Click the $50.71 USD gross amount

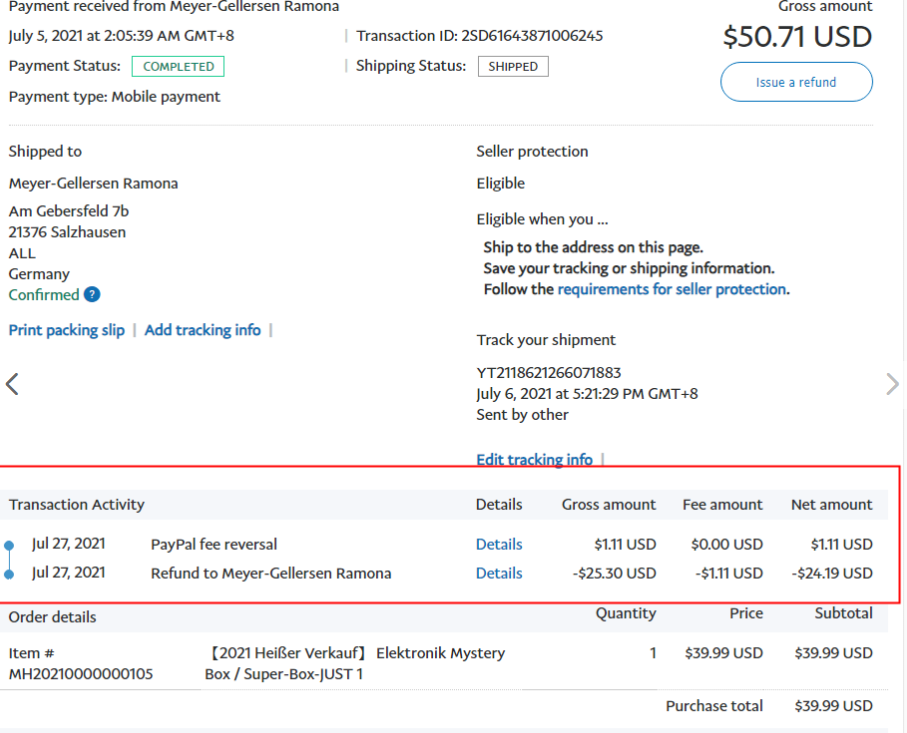797,37
